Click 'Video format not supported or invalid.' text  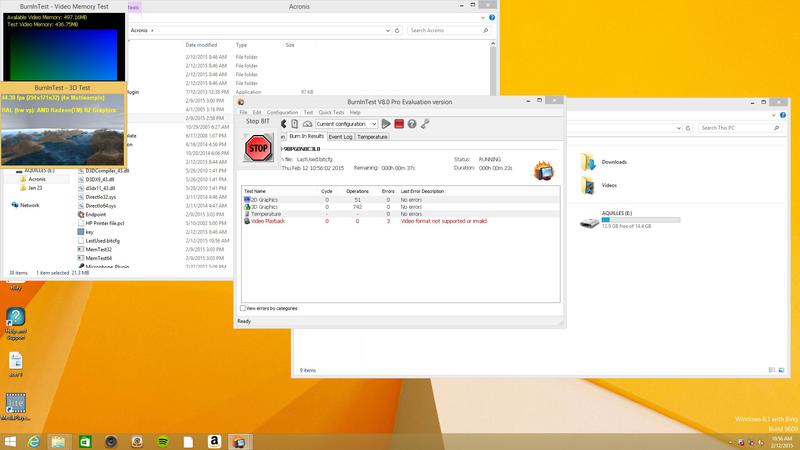click(444, 221)
